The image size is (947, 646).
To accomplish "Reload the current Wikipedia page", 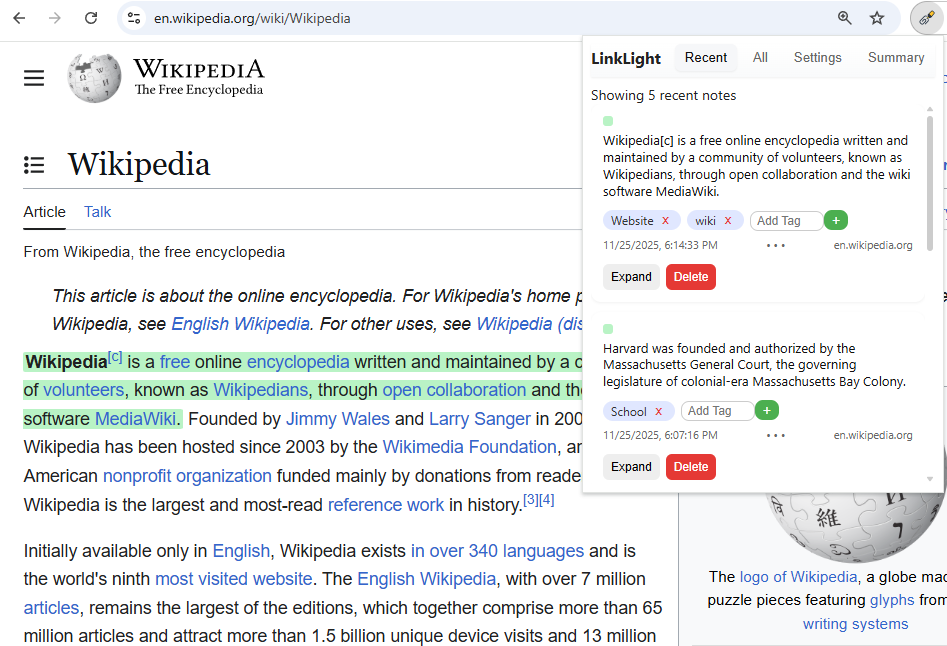I will click(91, 18).
